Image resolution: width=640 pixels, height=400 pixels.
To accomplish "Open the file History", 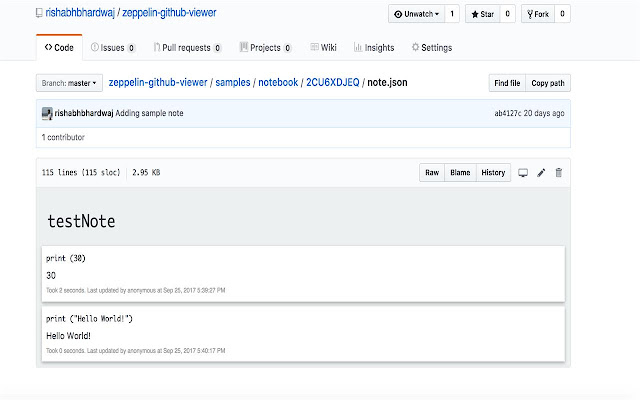I will pyautogui.click(x=493, y=173).
